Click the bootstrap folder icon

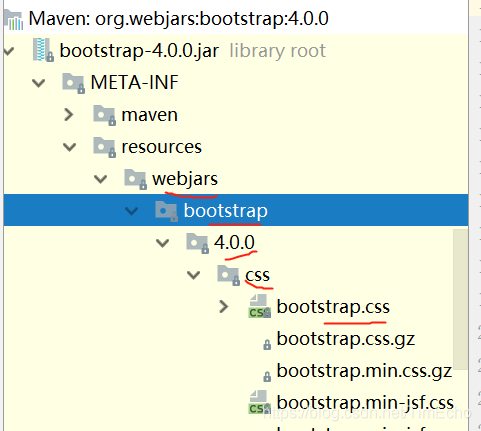click(x=166, y=211)
